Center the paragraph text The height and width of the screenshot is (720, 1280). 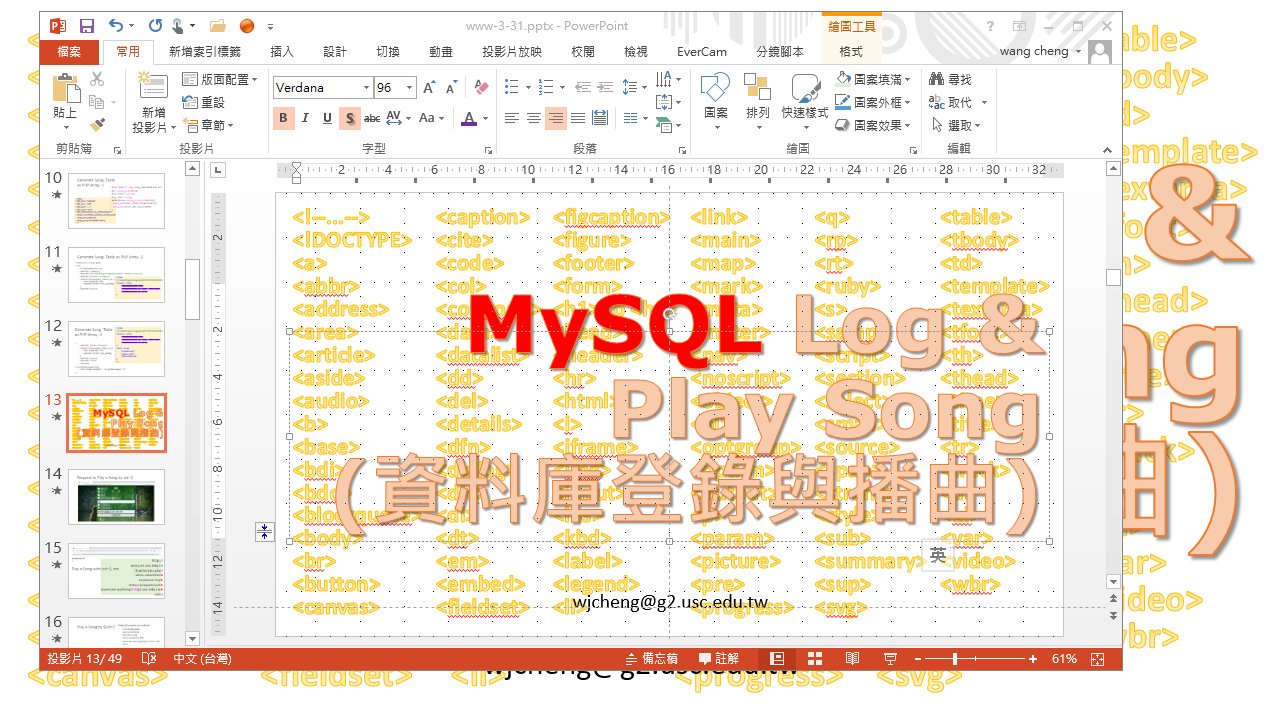[534, 118]
